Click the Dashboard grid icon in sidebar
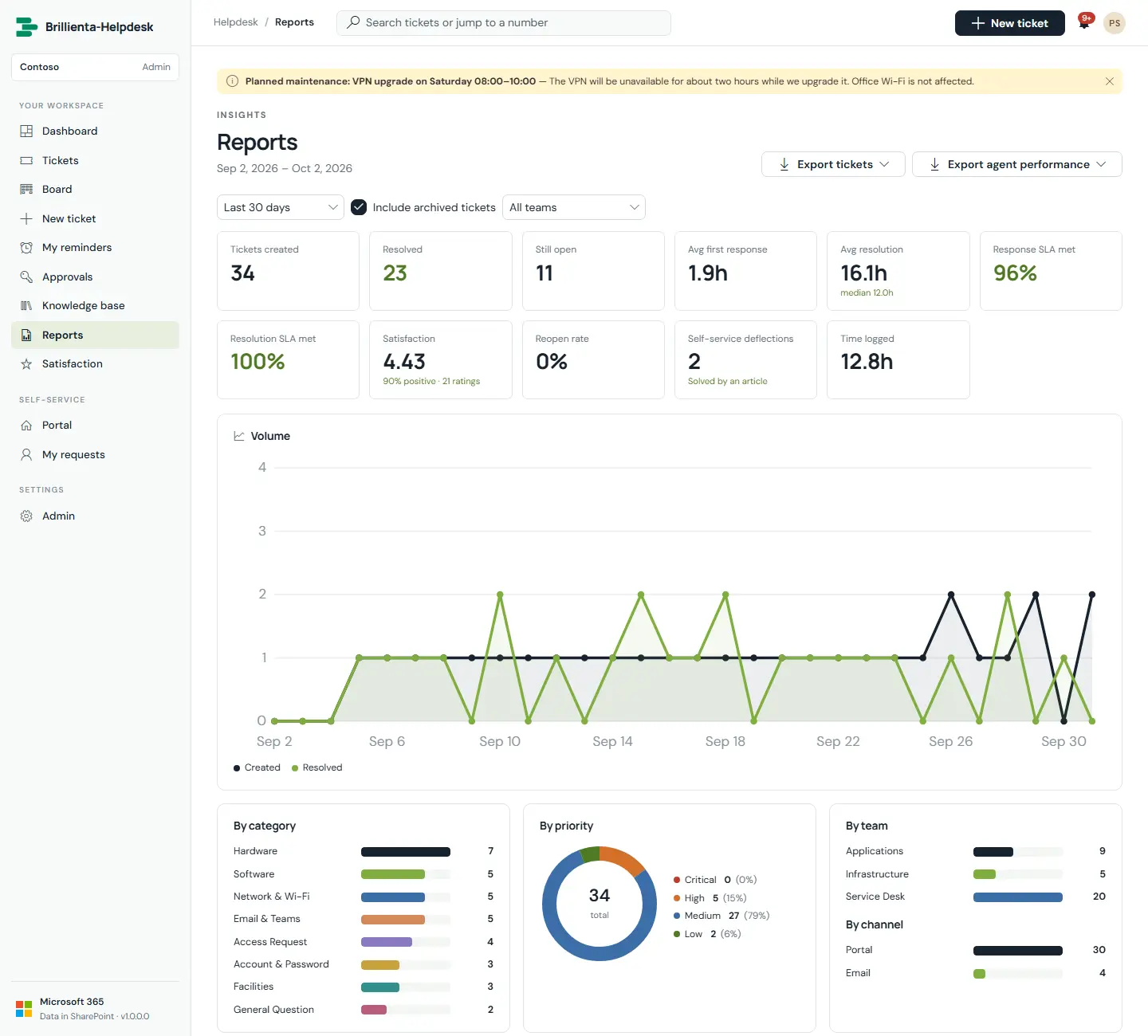 (26, 131)
